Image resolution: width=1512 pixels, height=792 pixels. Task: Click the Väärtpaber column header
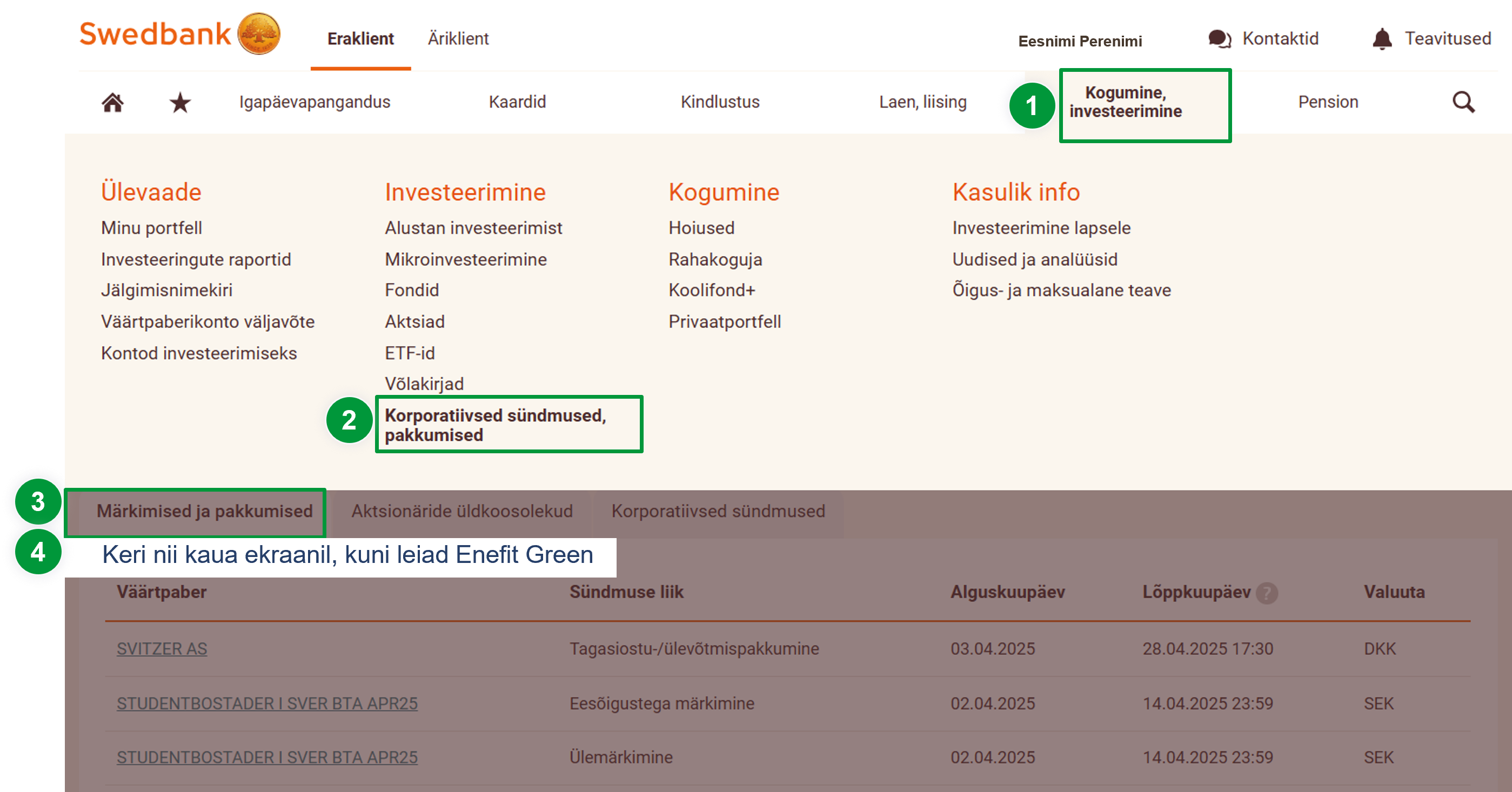[x=162, y=592]
